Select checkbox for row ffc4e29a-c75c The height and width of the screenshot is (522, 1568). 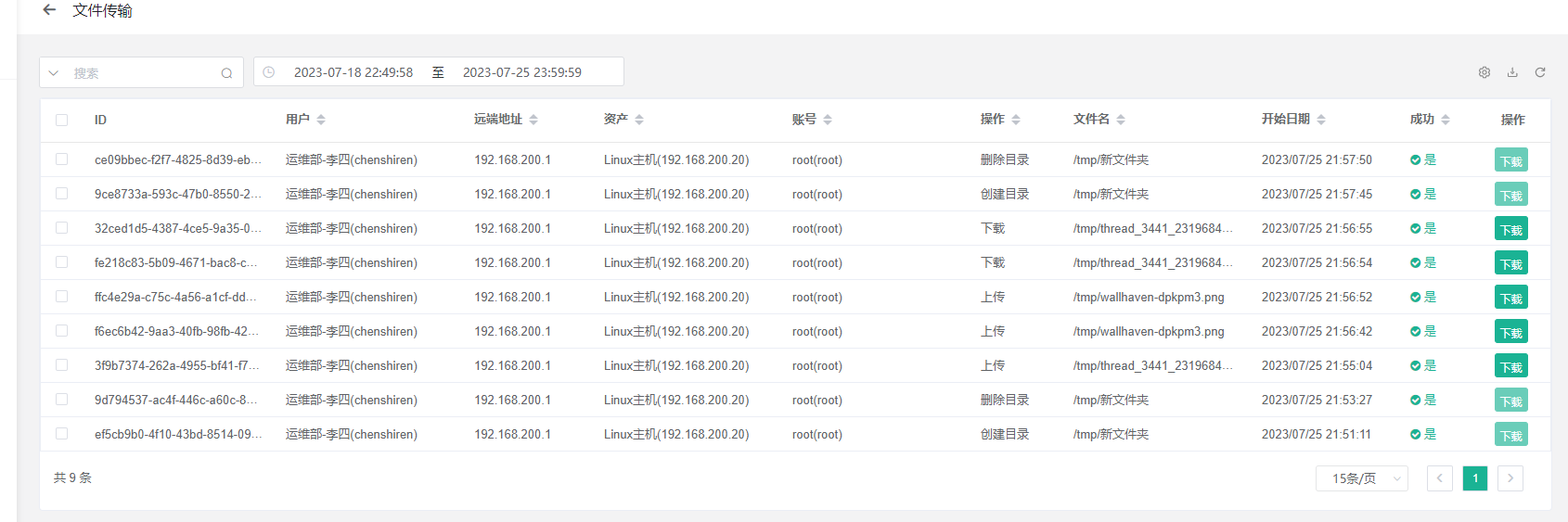(62, 297)
